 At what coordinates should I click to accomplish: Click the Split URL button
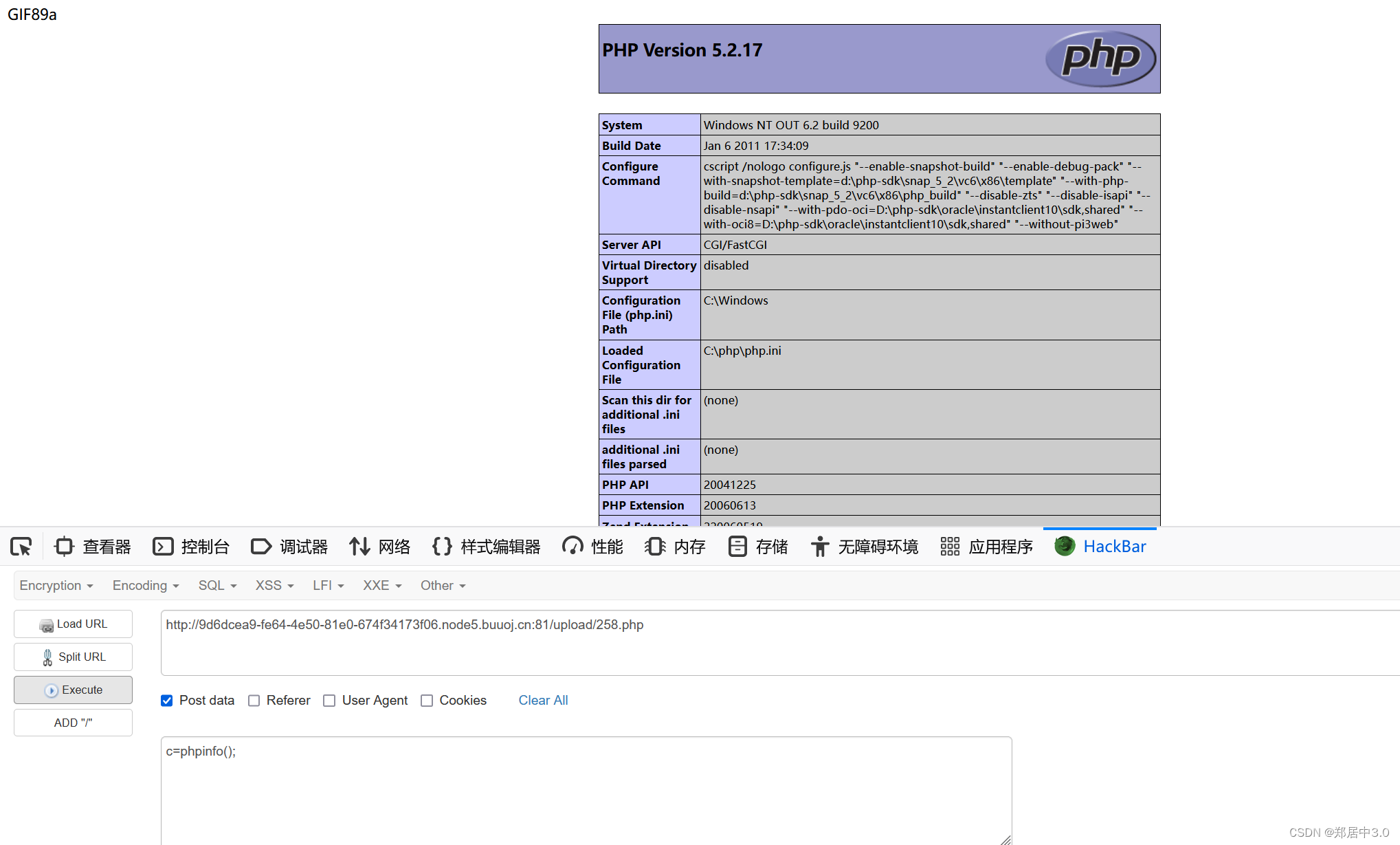pyautogui.click(x=73, y=657)
